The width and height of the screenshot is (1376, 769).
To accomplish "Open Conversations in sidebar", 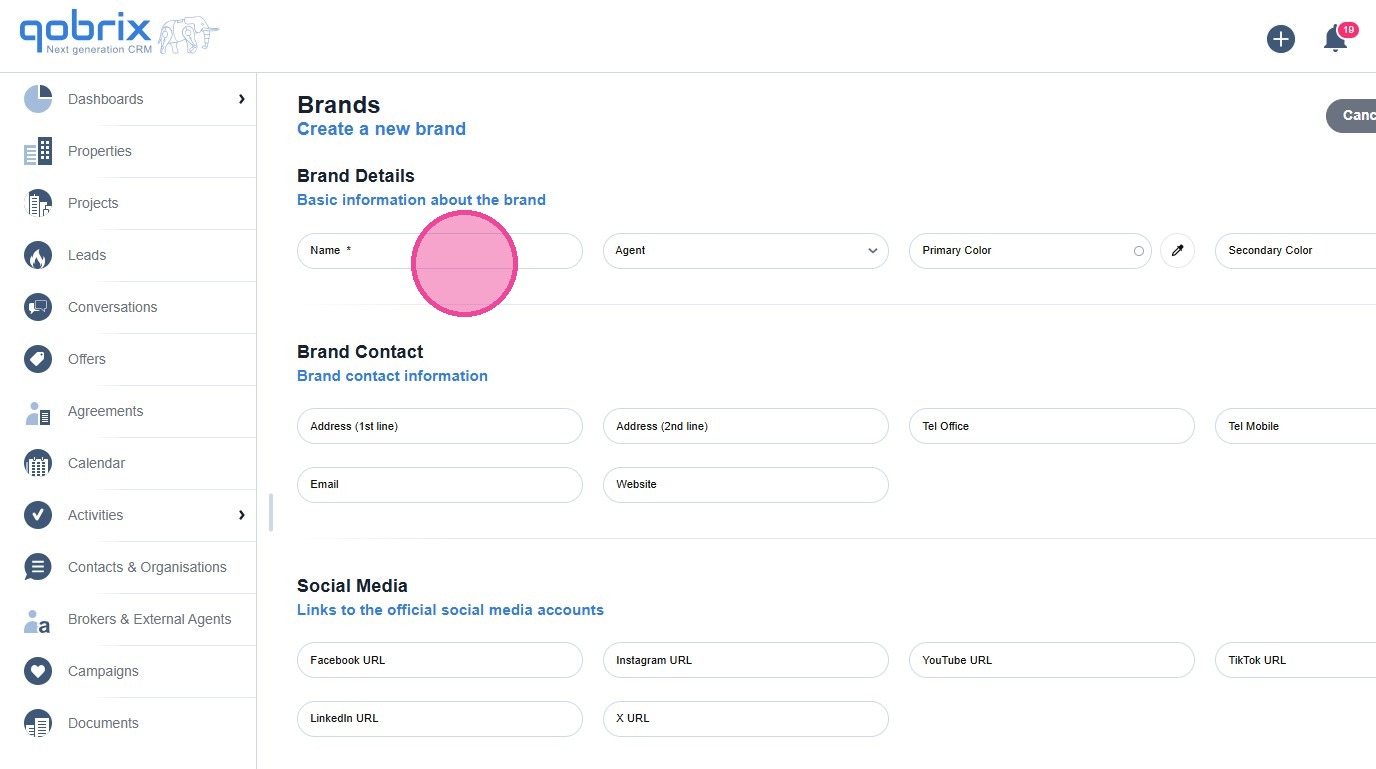I will tap(112, 307).
